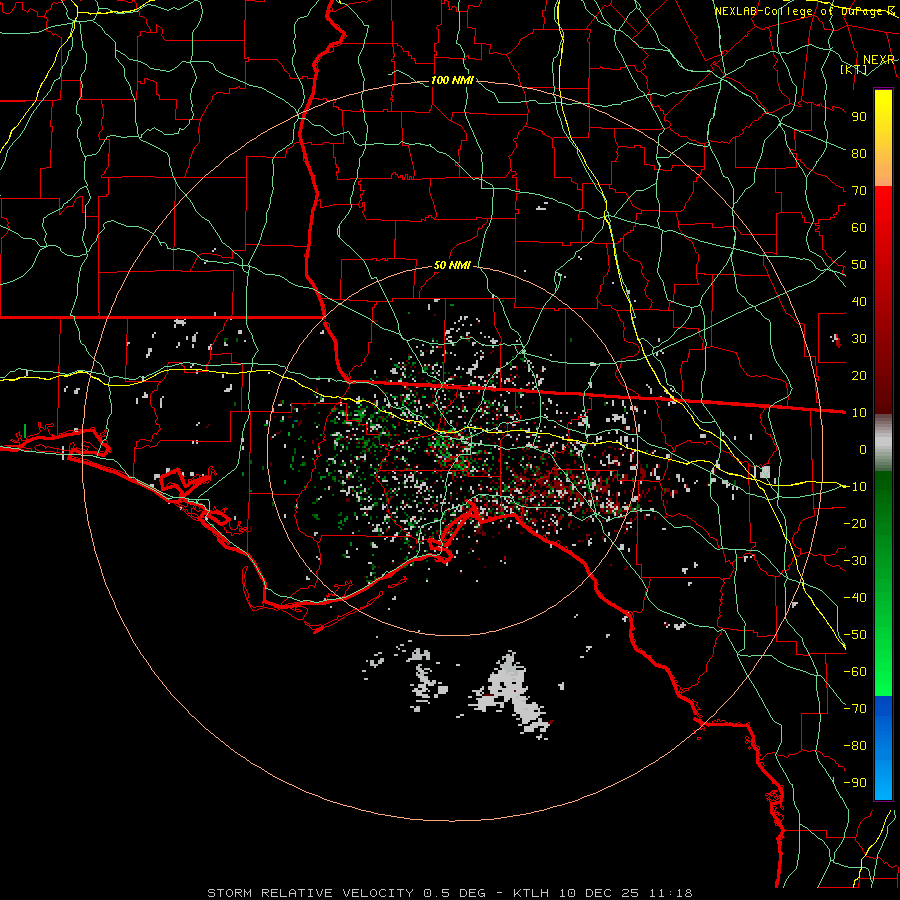Click the [KT] units label
Screen dimensions: 900x900
854,70
